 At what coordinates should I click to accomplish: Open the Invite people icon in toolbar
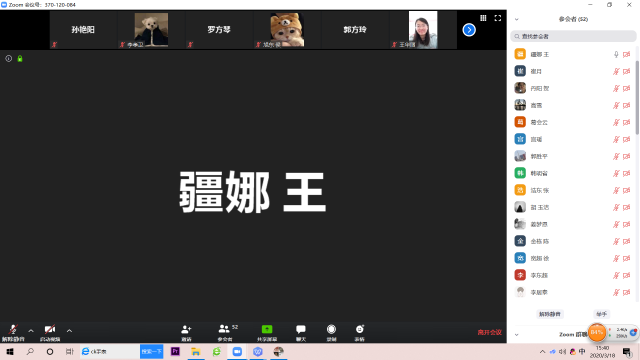point(186,332)
